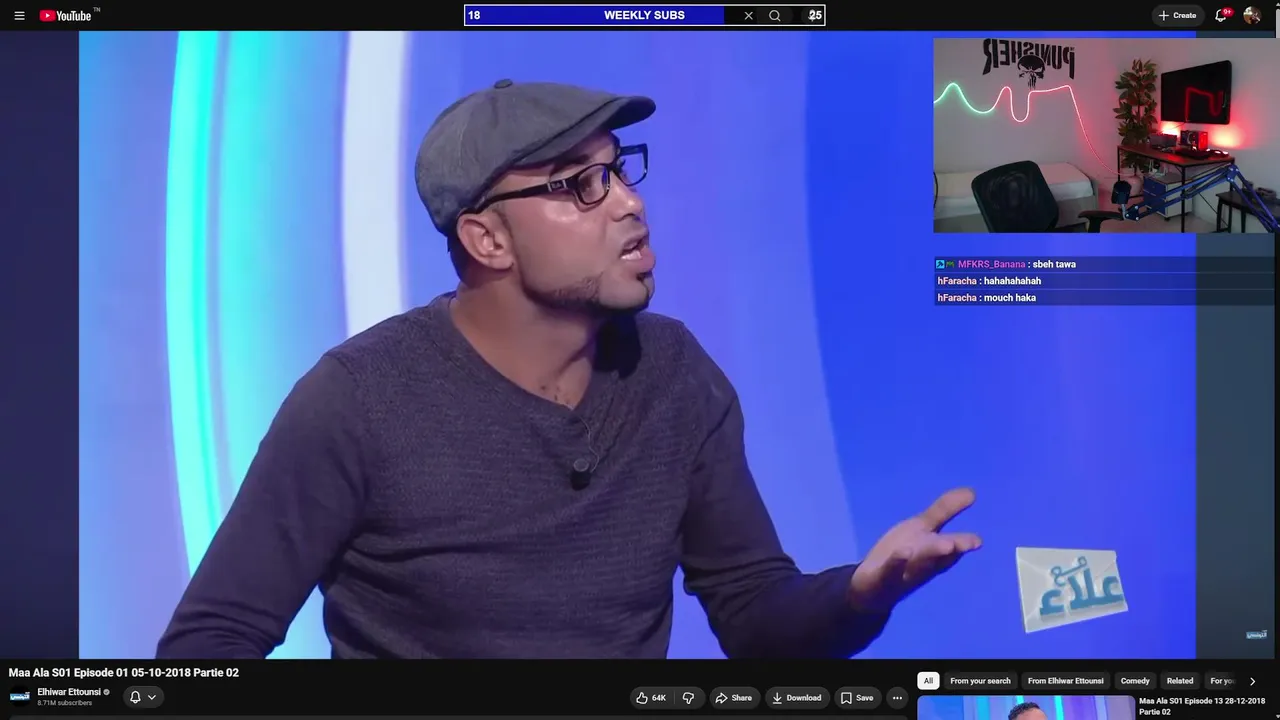
Task: Save the video to a playlist
Action: point(857,698)
